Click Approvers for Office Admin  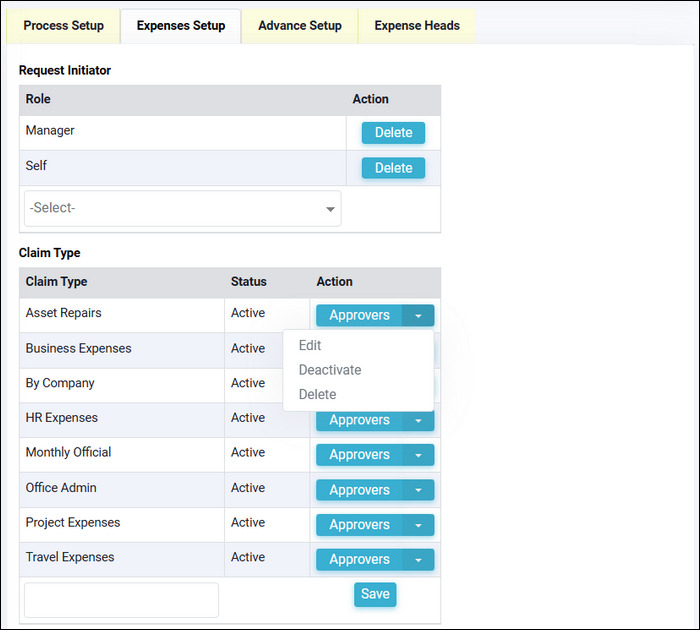pyautogui.click(x=359, y=490)
